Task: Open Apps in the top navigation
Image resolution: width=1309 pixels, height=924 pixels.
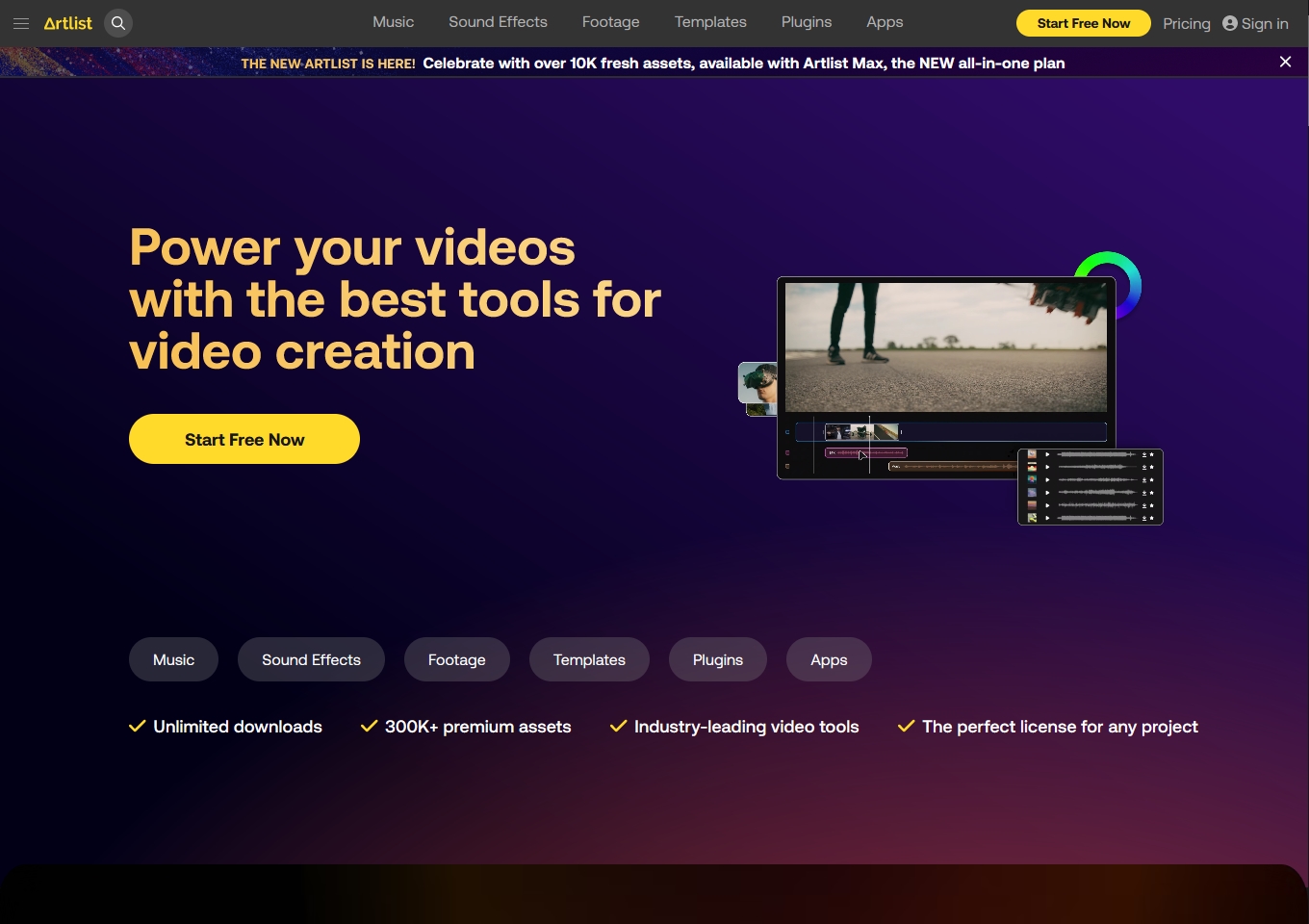Action: (x=885, y=22)
